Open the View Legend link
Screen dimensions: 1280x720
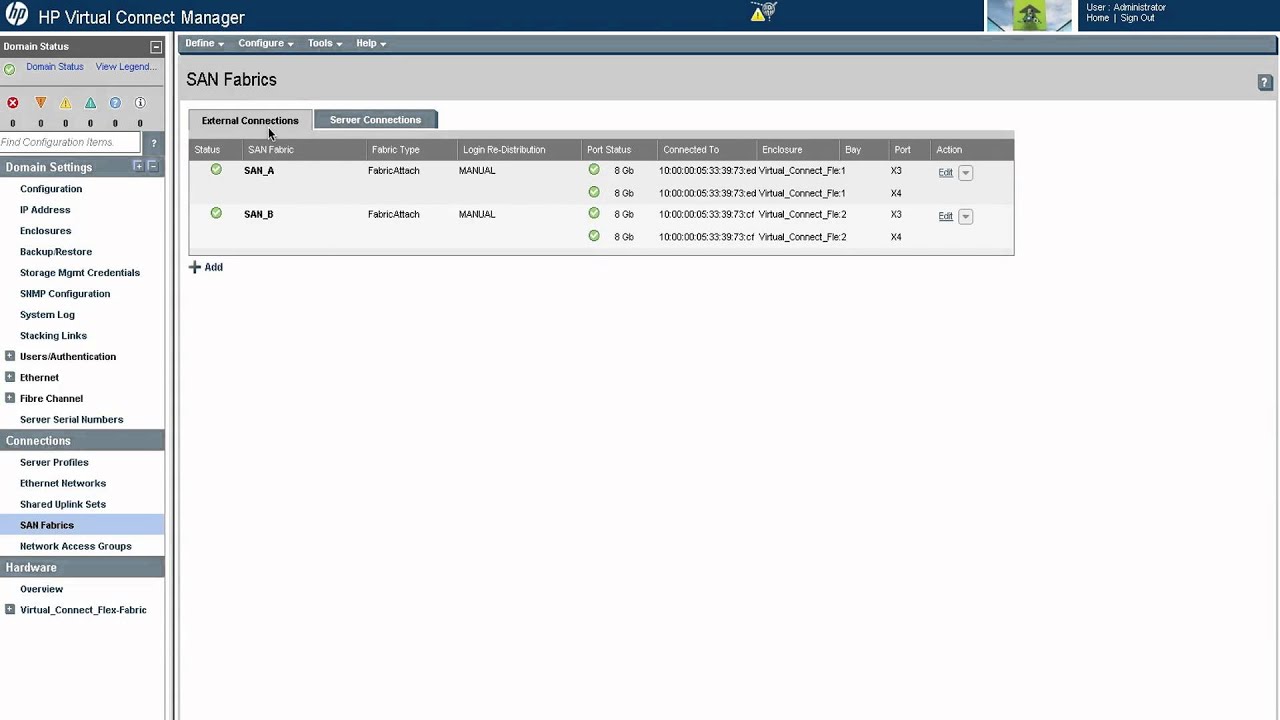(126, 67)
